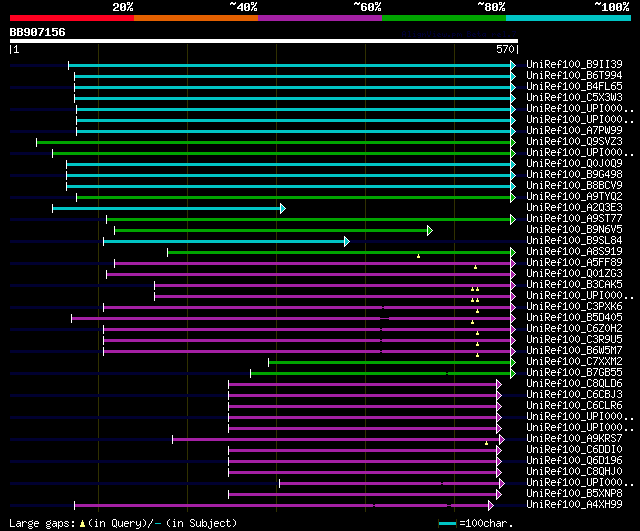The image size is (640, 531).
Task: Click the purple arrowhead ending the B5XNP8 alignment
Action: click(499, 495)
